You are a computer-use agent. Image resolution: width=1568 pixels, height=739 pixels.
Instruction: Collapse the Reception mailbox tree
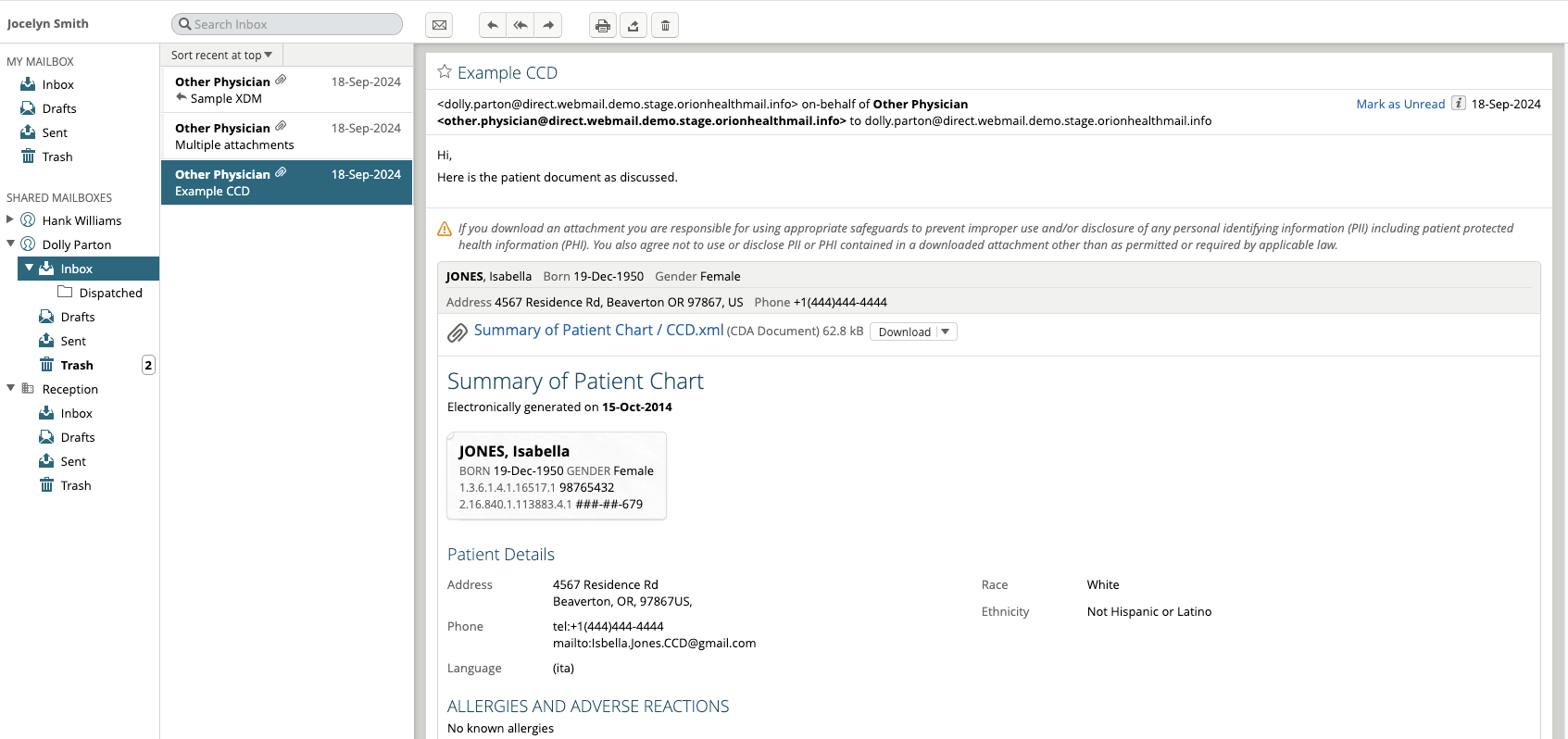coord(10,389)
